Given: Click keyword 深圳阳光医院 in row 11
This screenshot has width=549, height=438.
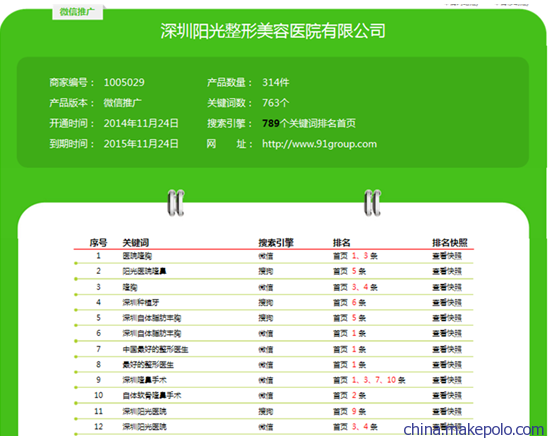Looking at the screenshot, I should (144, 411).
